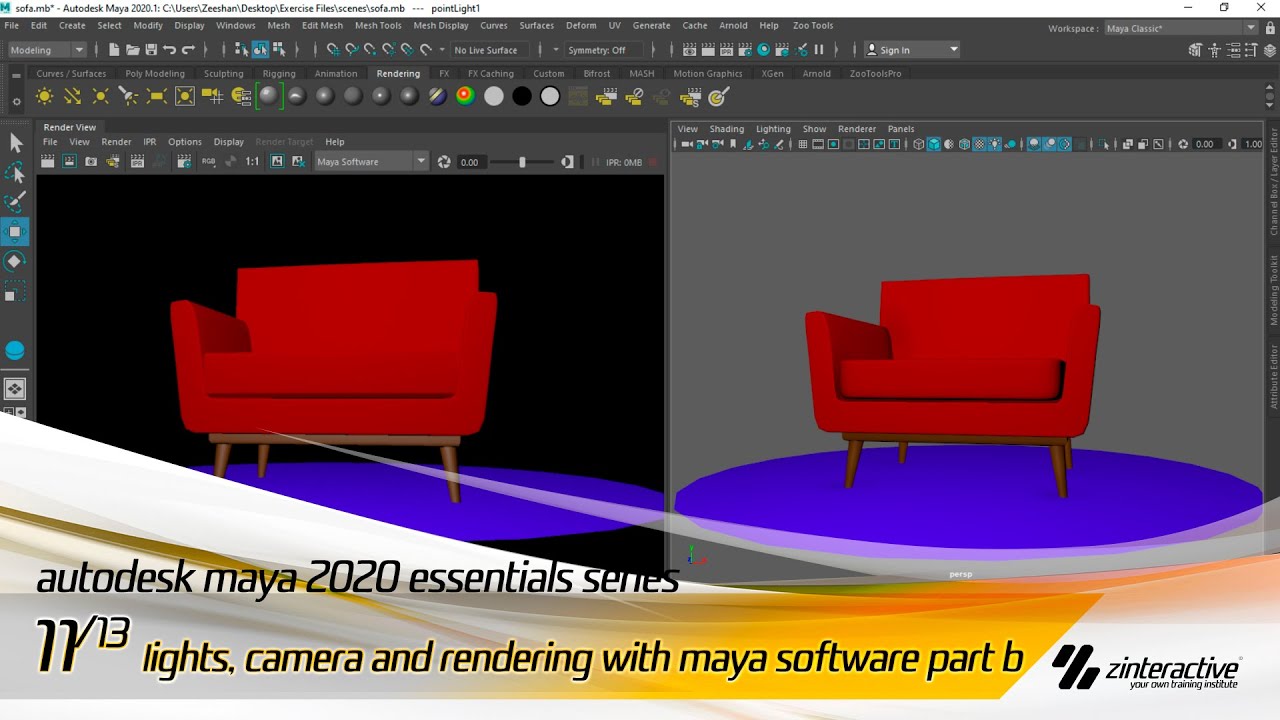Screen dimensions: 1280x720
Task: Select the Rotate tool in toolbox
Action: (15, 261)
